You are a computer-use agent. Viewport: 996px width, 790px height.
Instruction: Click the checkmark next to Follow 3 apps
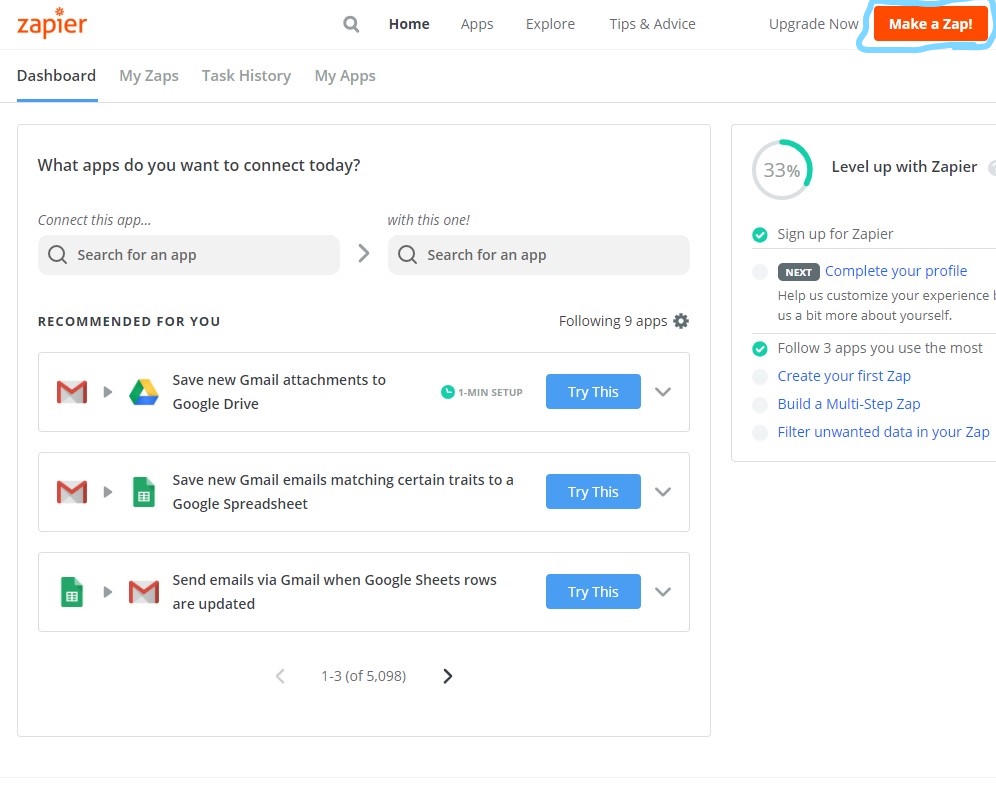[x=760, y=349]
